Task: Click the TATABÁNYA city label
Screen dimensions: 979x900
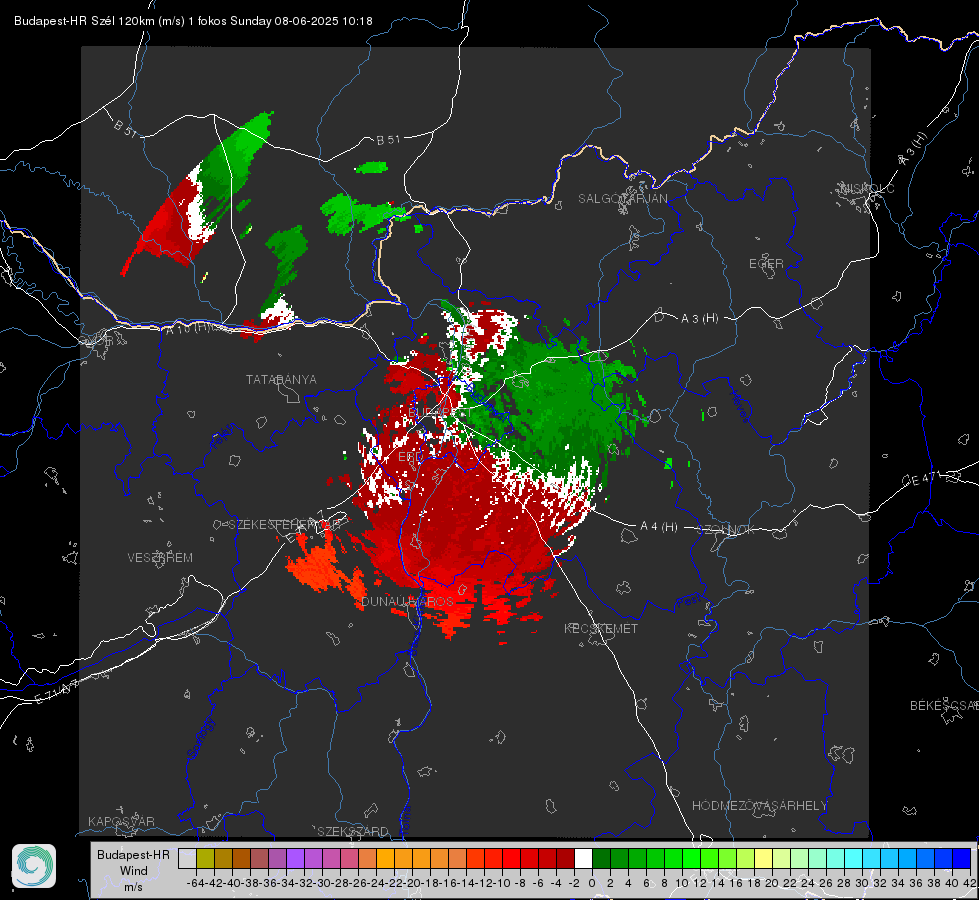Action: click(x=281, y=379)
